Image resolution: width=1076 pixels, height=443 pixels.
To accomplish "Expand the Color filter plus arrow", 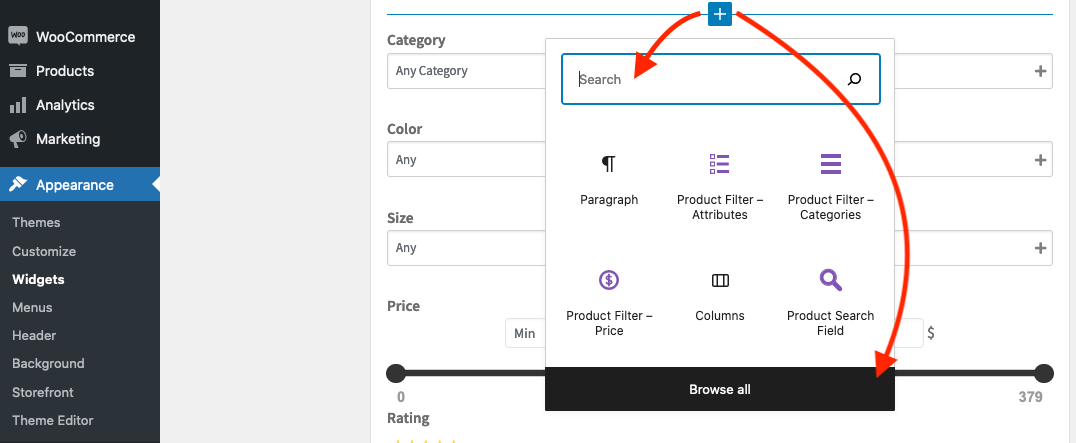I will 1040,160.
